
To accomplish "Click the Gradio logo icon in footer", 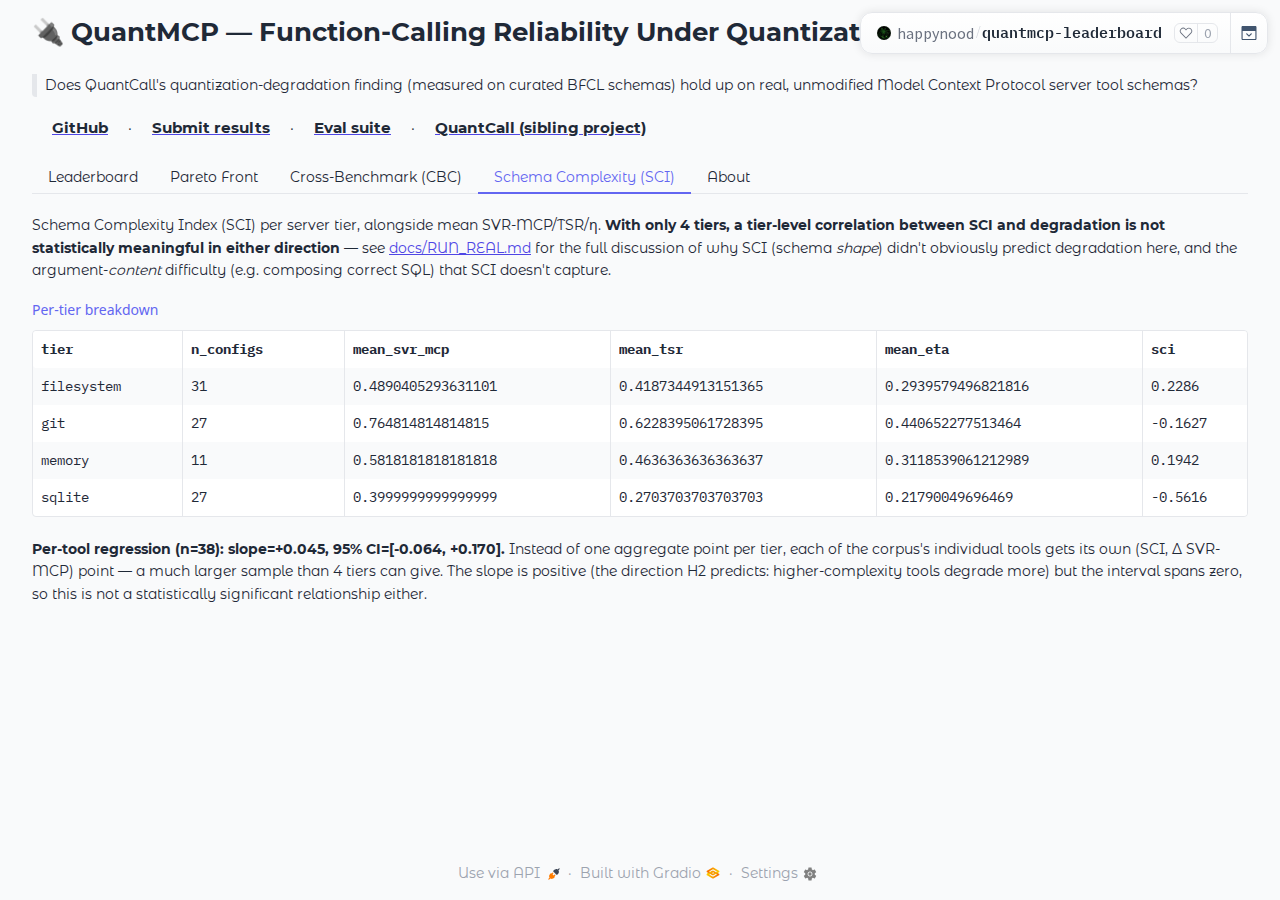I will pyautogui.click(x=713, y=873).
